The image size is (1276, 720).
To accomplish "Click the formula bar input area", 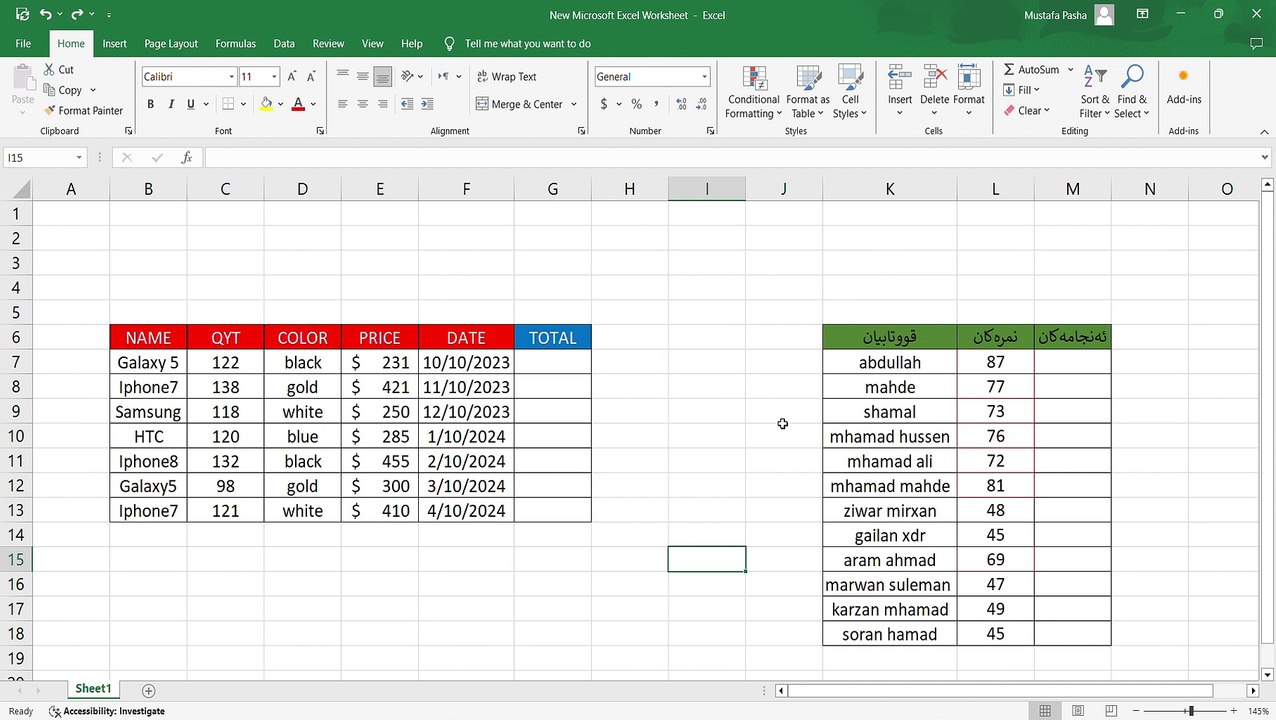I will point(730,158).
